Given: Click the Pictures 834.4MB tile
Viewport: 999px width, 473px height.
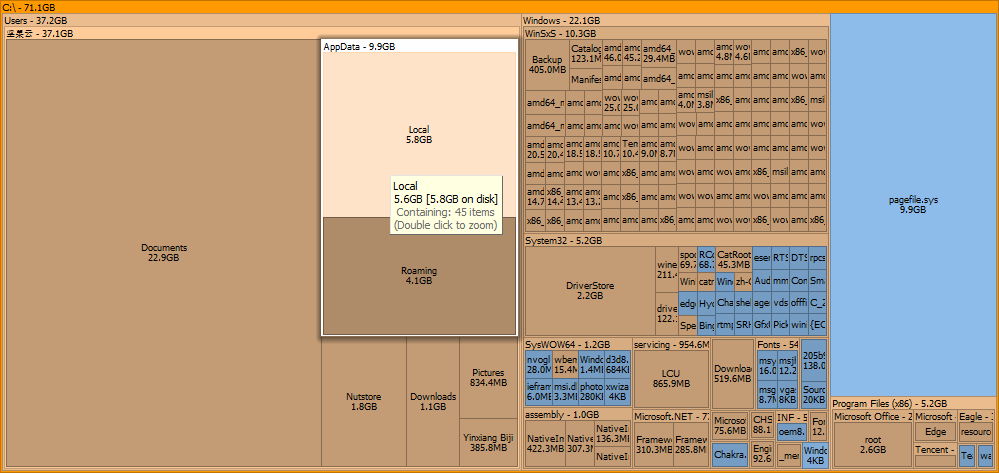Looking at the screenshot, I should [x=488, y=378].
